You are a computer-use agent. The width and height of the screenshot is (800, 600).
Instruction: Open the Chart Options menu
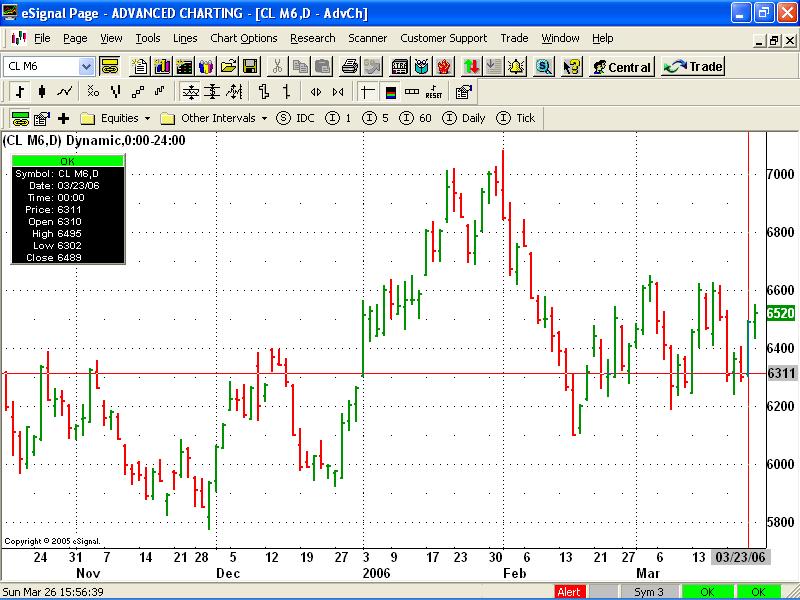243,38
